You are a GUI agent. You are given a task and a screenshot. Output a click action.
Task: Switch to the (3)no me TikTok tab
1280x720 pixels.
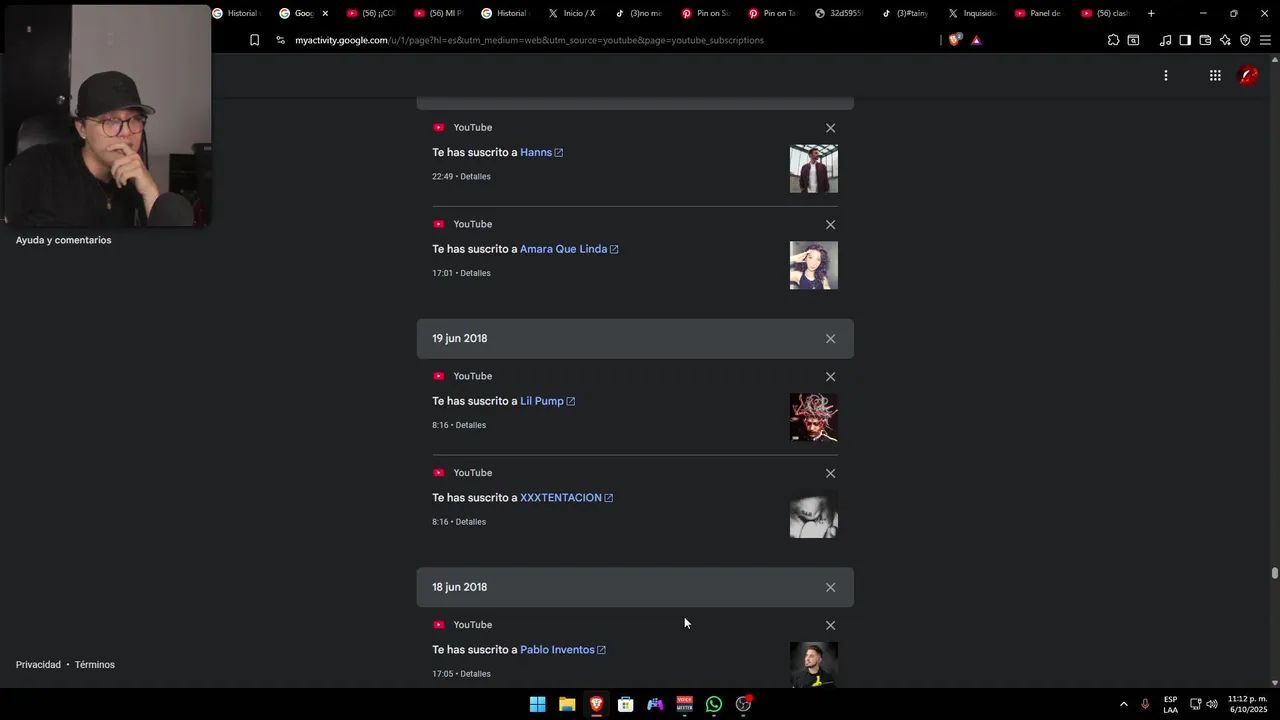pos(639,13)
